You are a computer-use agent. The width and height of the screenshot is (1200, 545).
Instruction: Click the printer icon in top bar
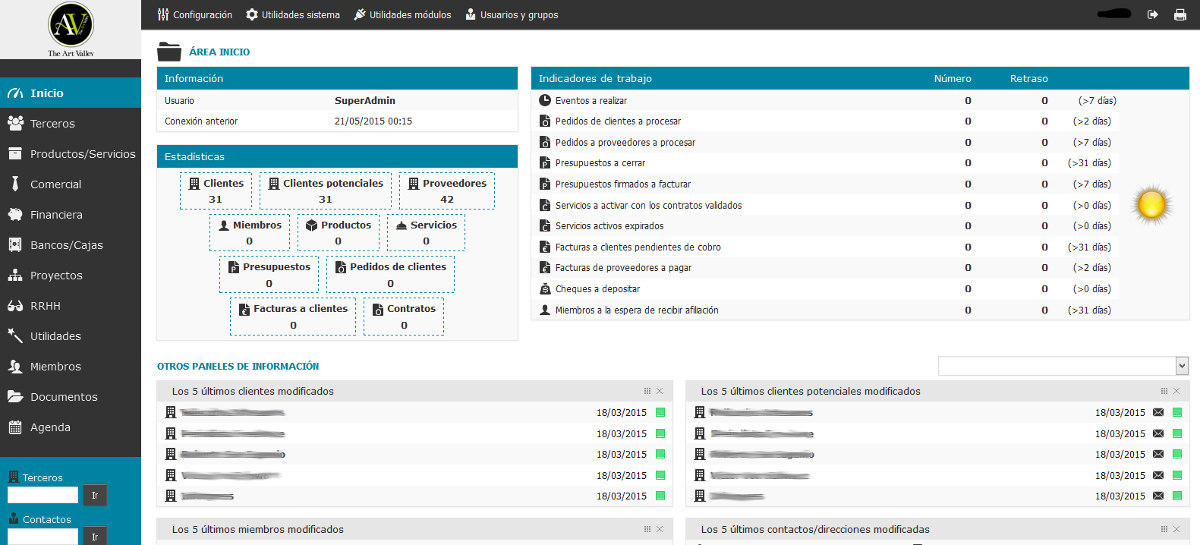pos(1180,15)
